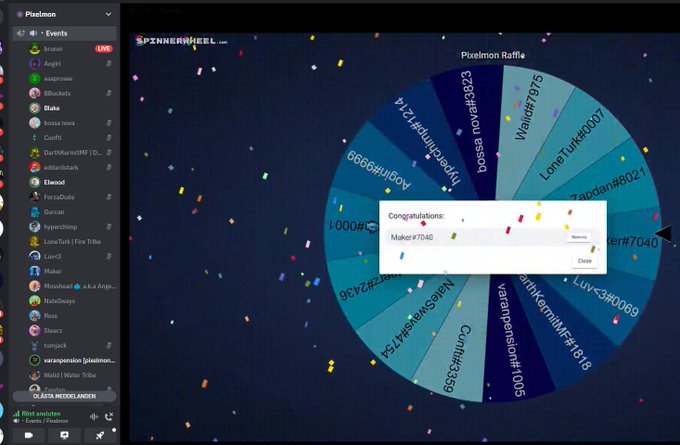Click the Aogiri#9999 wheel slice
This screenshot has width=680, height=445.
[x=379, y=170]
